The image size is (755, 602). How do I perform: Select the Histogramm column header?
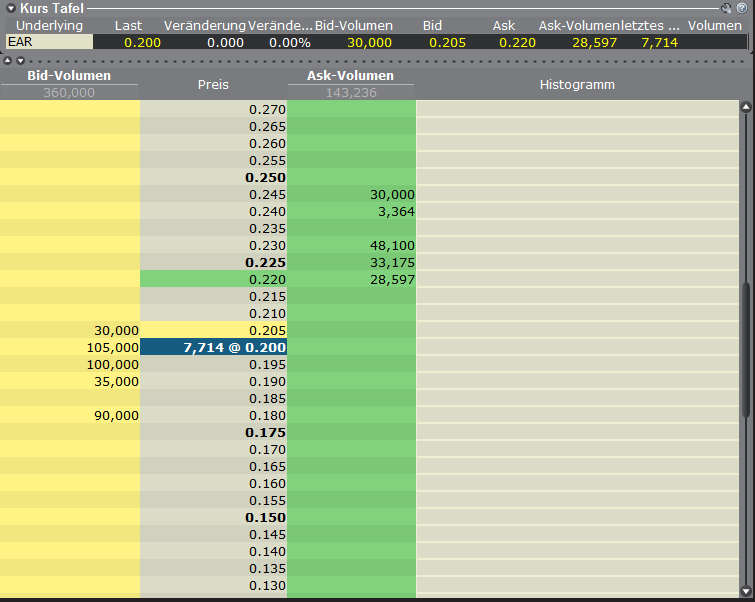(x=576, y=85)
